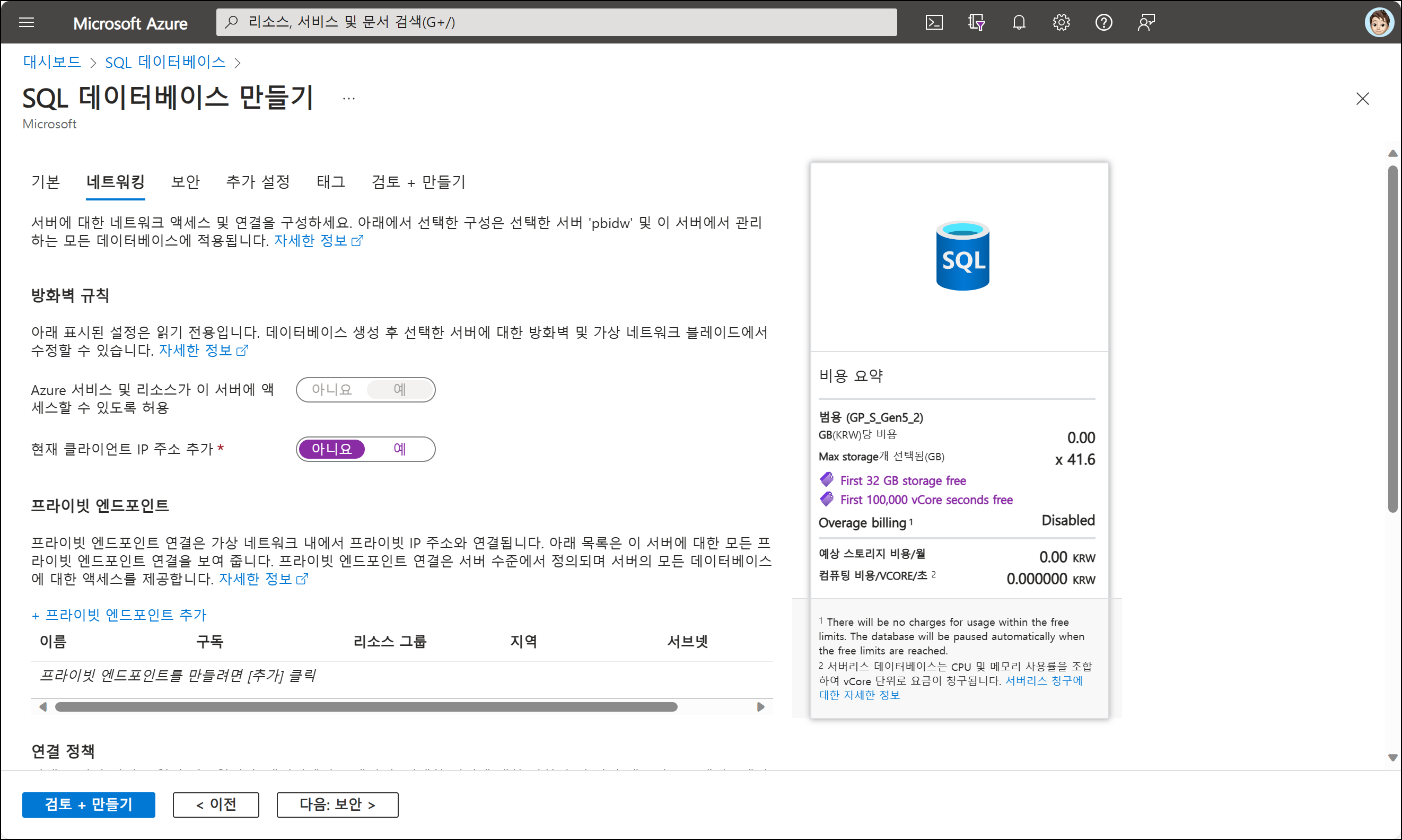Set client IP address toggle to 예
The width and height of the screenshot is (1402, 840).
[400, 449]
